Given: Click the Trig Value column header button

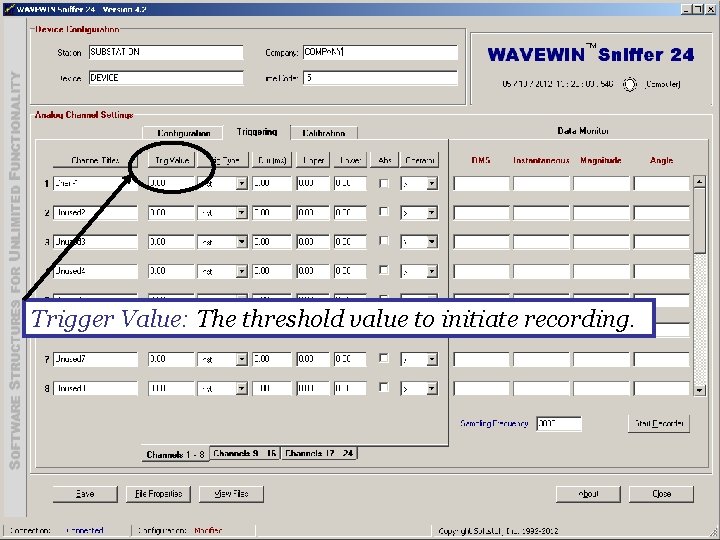Looking at the screenshot, I should tap(172, 160).
